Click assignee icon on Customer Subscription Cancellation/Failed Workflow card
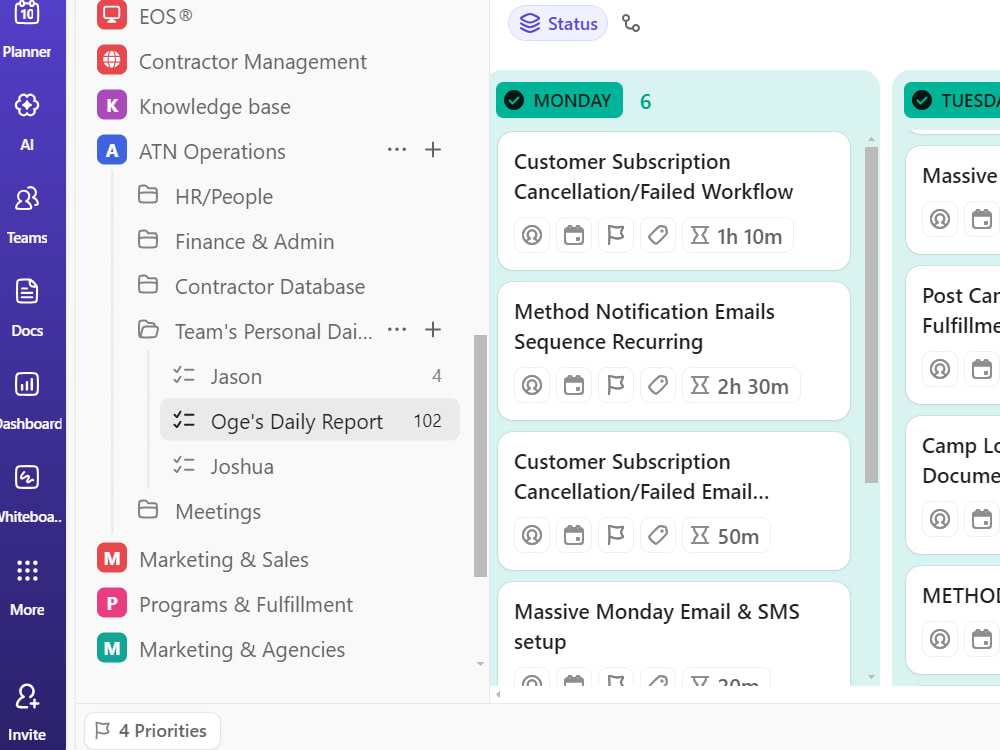 [x=532, y=235]
